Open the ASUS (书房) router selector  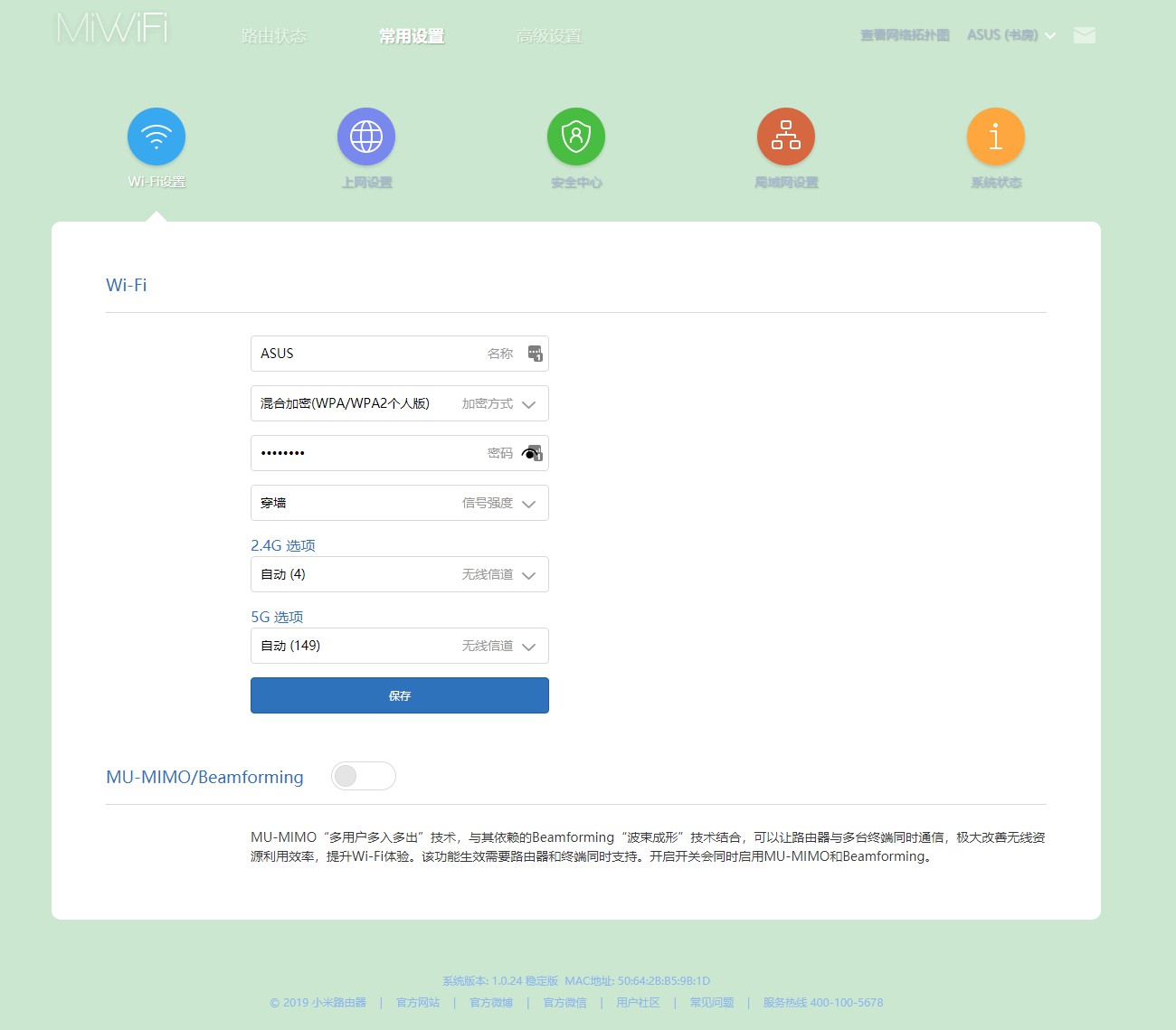click(1010, 35)
